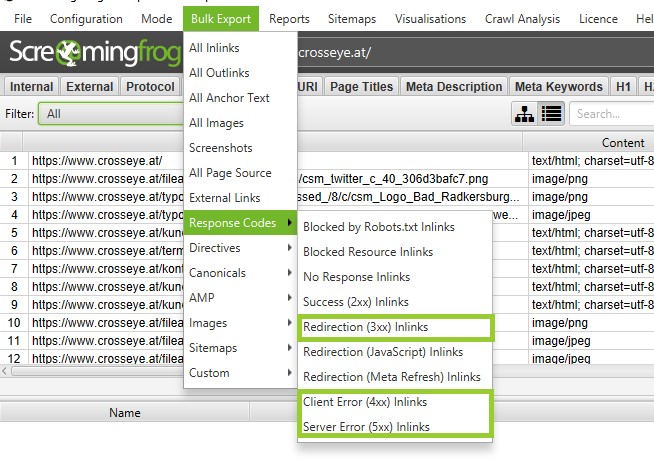The image size is (654, 463).
Task: Select row 3 Logo_Bad_Radkersburg URL
Action: (275, 197)
